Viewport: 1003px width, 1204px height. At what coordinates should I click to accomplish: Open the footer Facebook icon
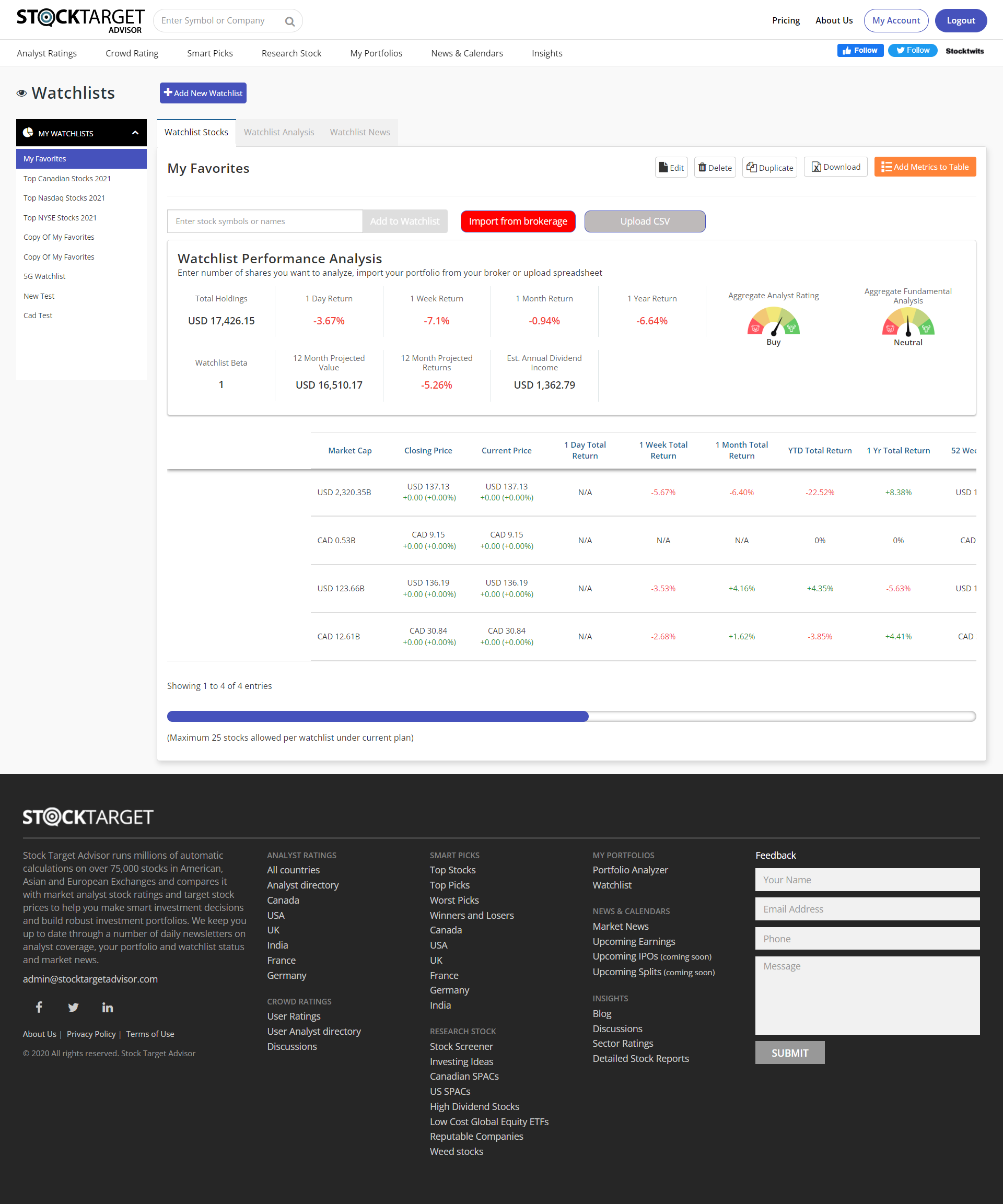39,1008
